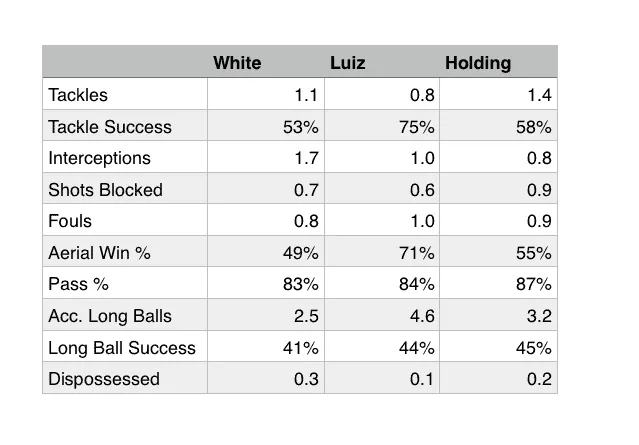Click the Tackle Success row label

[110, 127]
